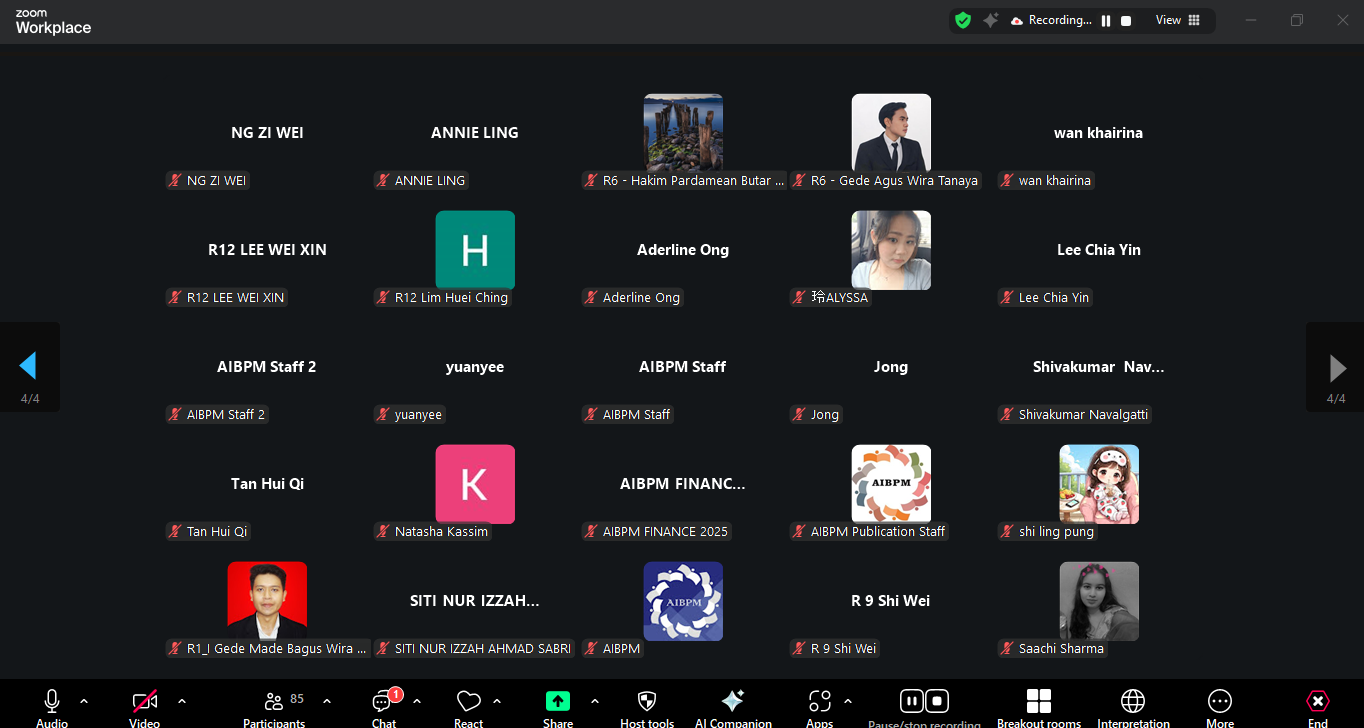1364x728 pixels.
Task: Open the Chat panel
Action: click(384, 704)
